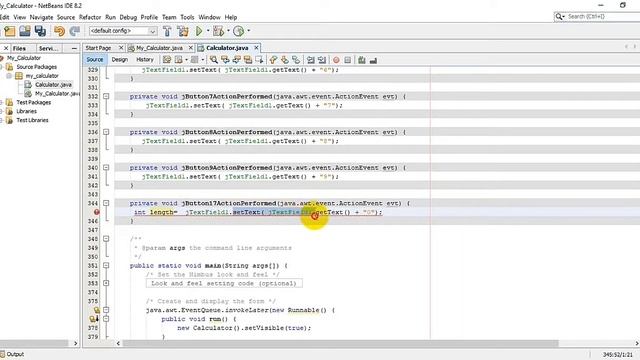640x360 pixels.
Task: Click the Shift Line Right icon
Action: (x=322, y=60)
